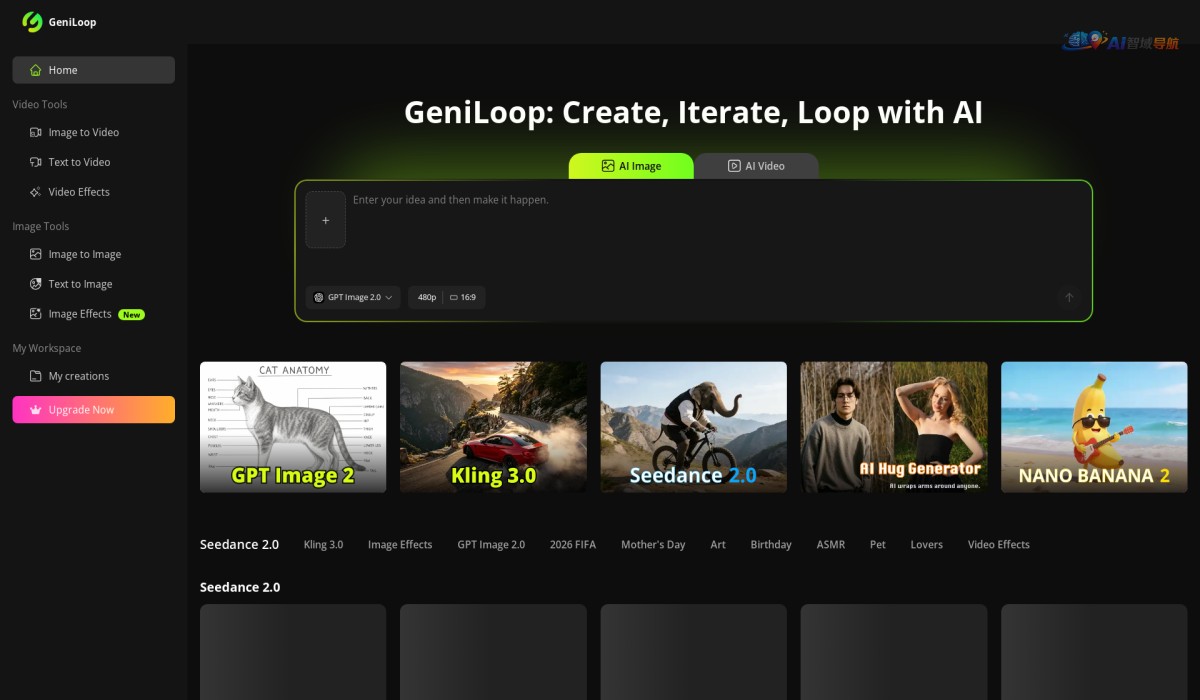
Task: Open the 480p resolution selector
Action: 427,297
